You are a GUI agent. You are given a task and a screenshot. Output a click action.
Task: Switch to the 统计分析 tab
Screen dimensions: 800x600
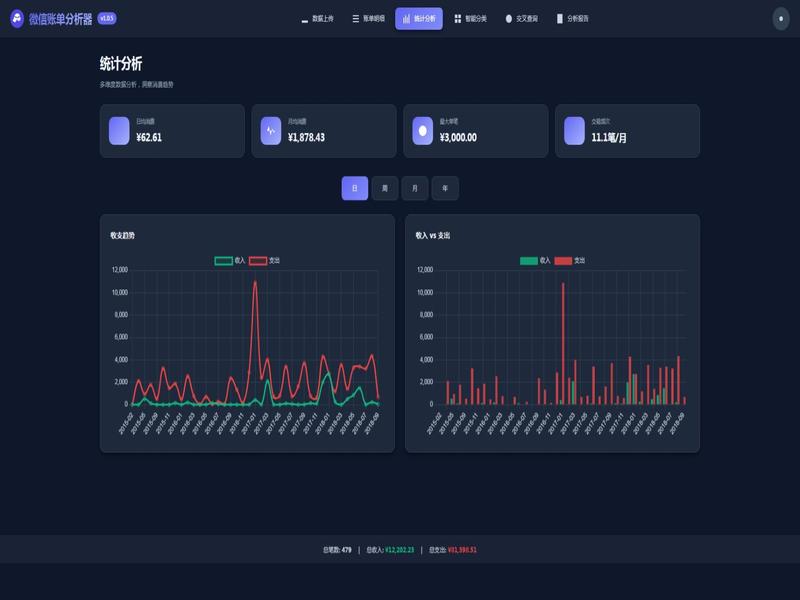pyautogui.click(x=419, y=19)
